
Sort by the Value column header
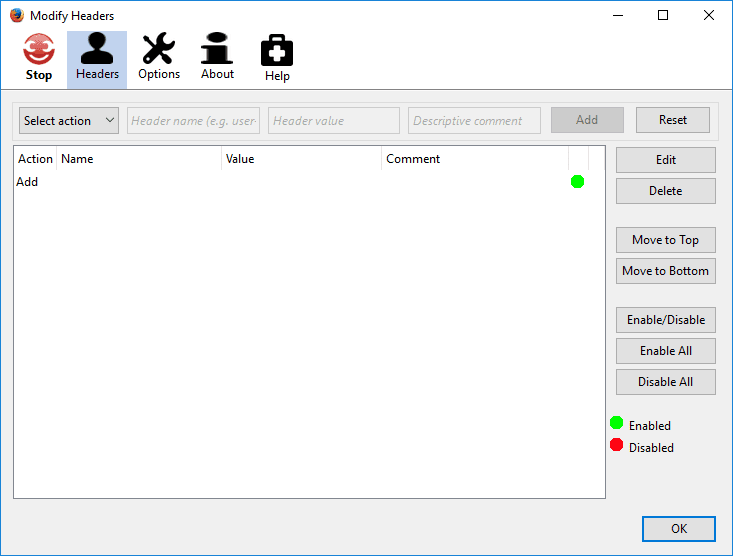tap(301, 159)
